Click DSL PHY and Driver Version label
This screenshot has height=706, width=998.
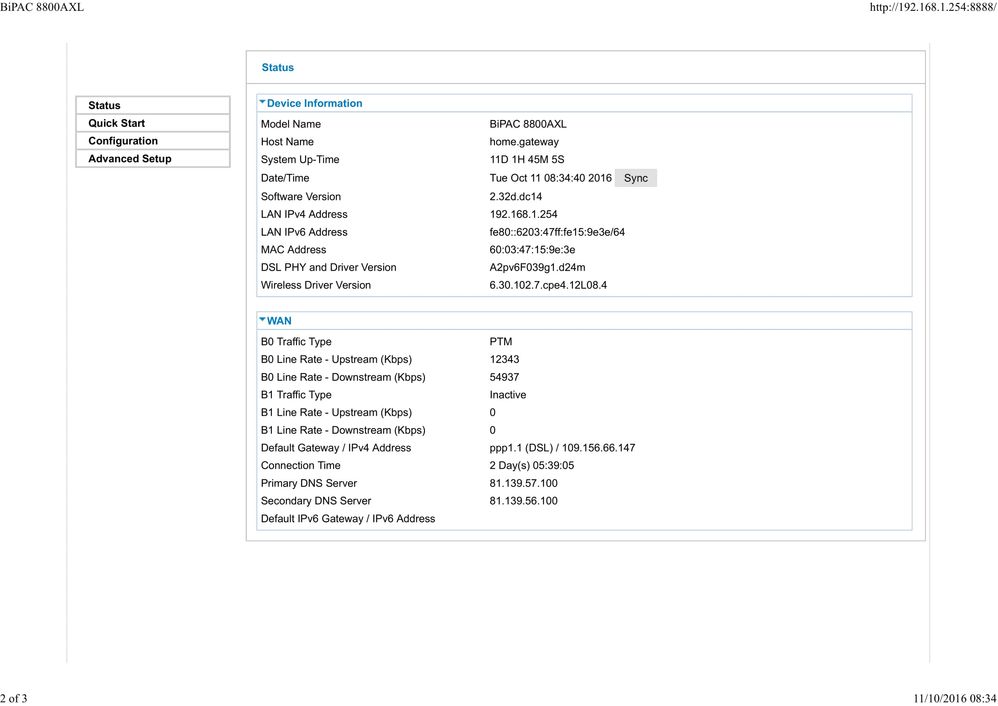pos(328,268)
